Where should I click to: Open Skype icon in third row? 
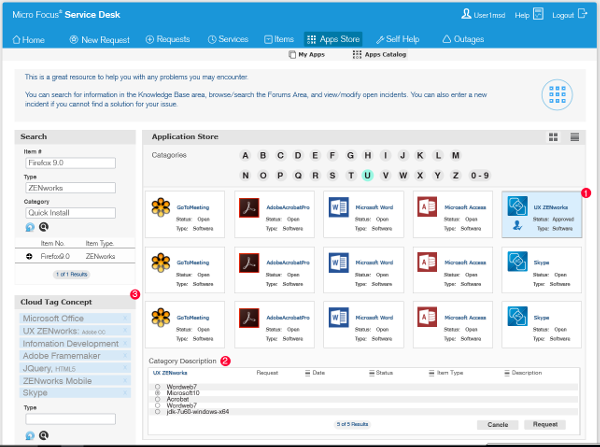(x=517, y=316)
